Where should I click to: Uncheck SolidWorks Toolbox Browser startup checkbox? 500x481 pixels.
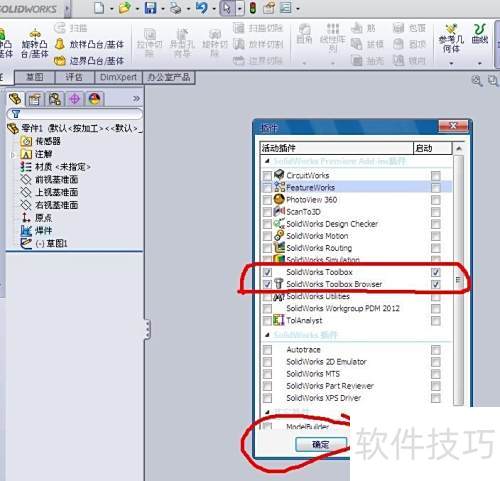436,284
